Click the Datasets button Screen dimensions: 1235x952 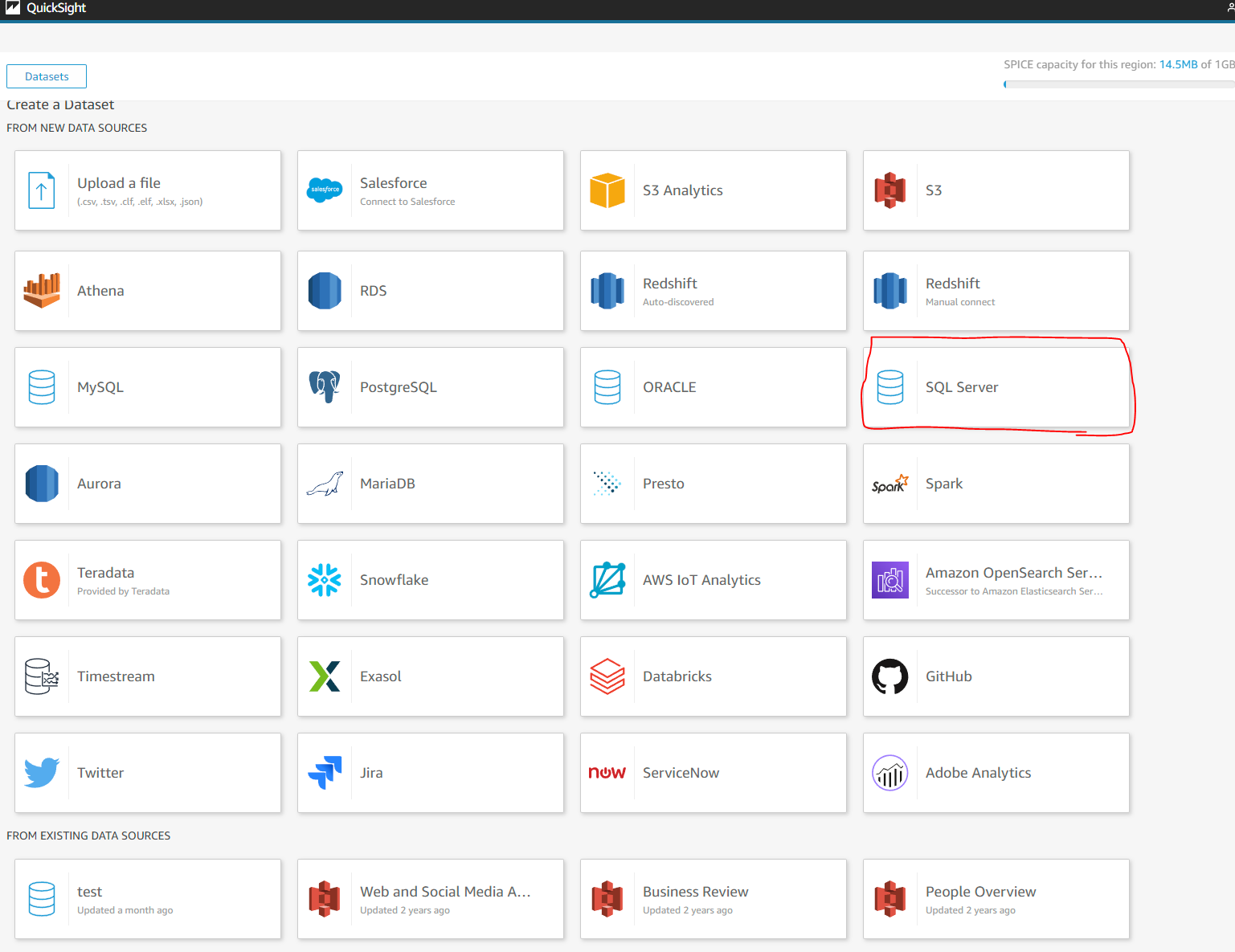pos(46,76)
